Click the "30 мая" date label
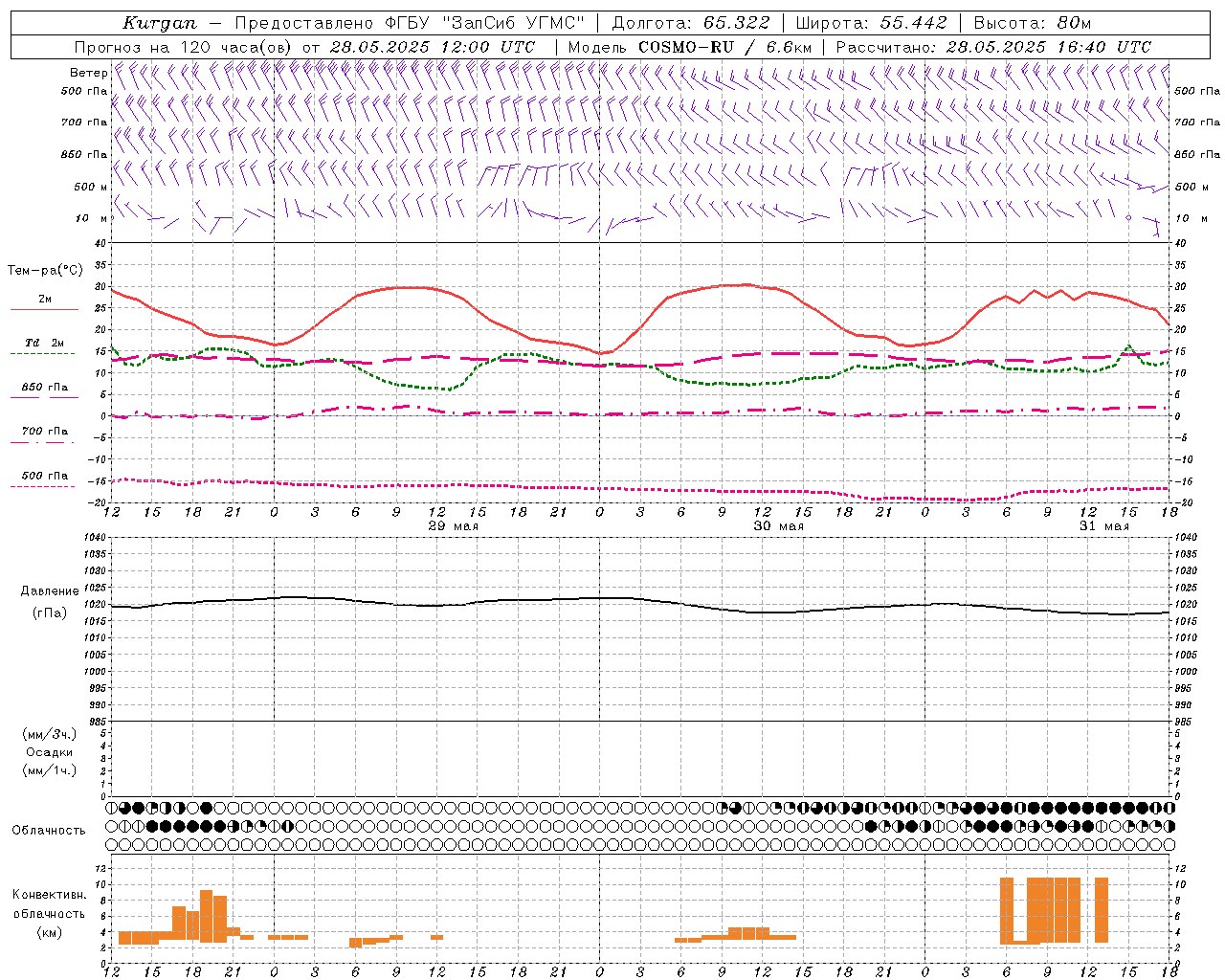The height and width of the screenshot is (980, 1225). click(779, 526)
